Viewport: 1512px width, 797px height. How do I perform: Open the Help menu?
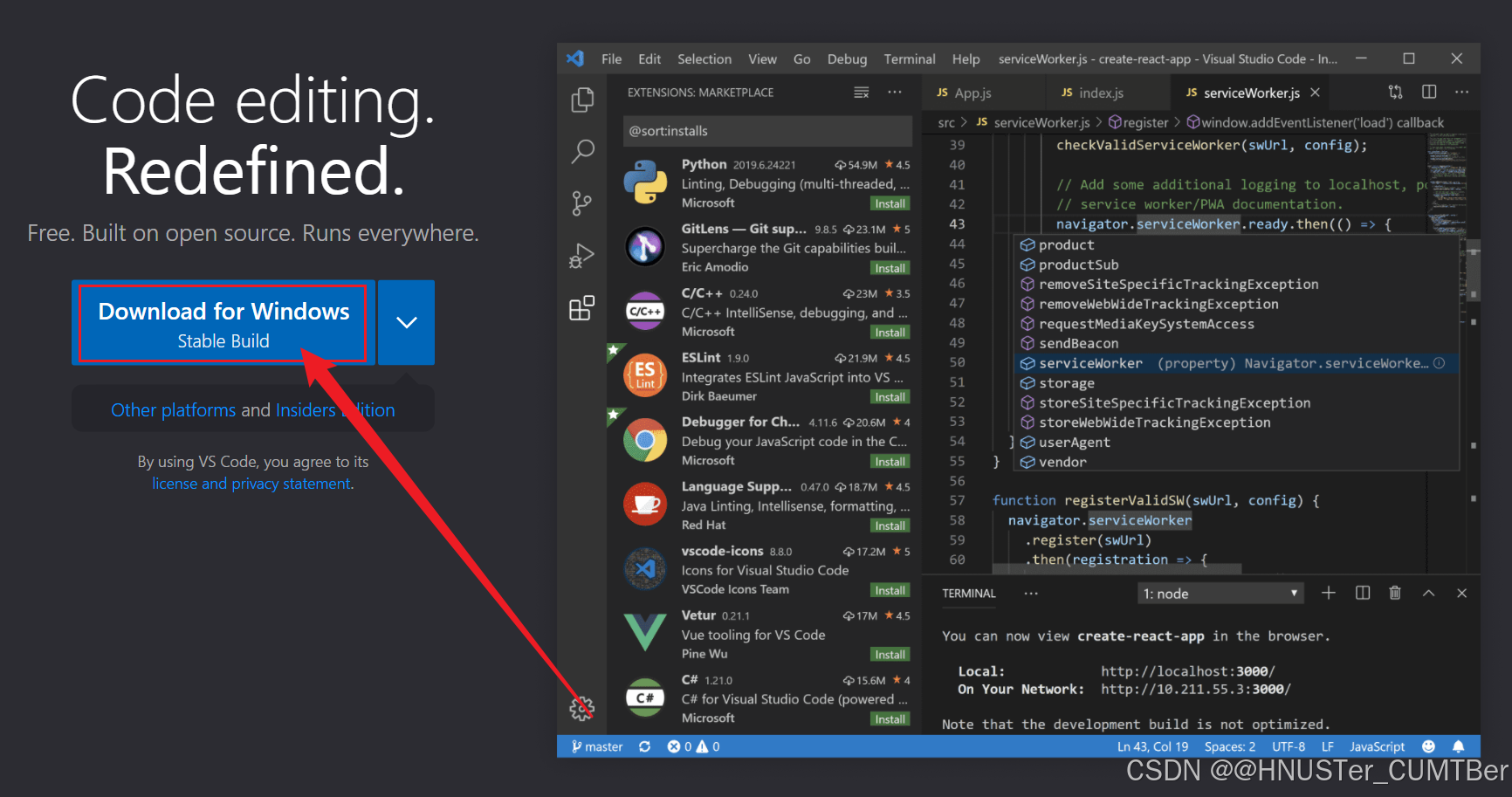(x=966, y=59)
